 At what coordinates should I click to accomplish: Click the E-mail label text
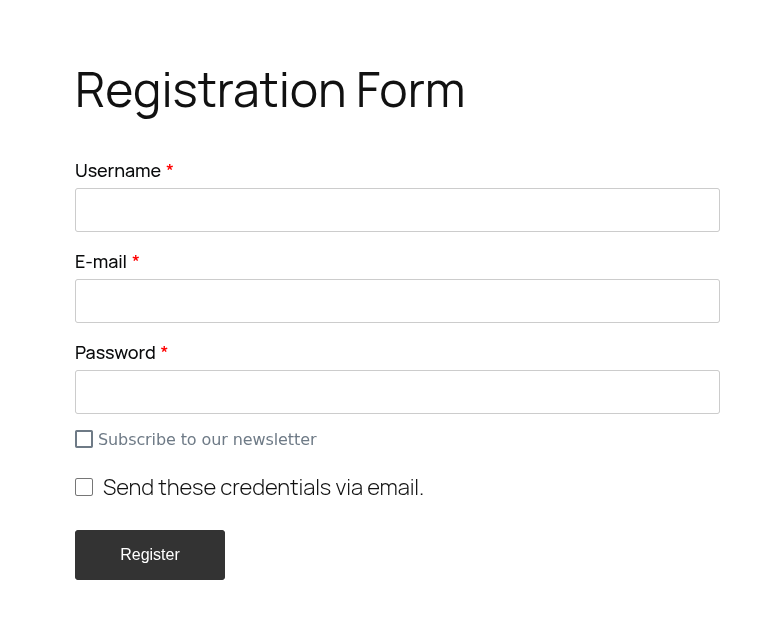click(101, 262)
